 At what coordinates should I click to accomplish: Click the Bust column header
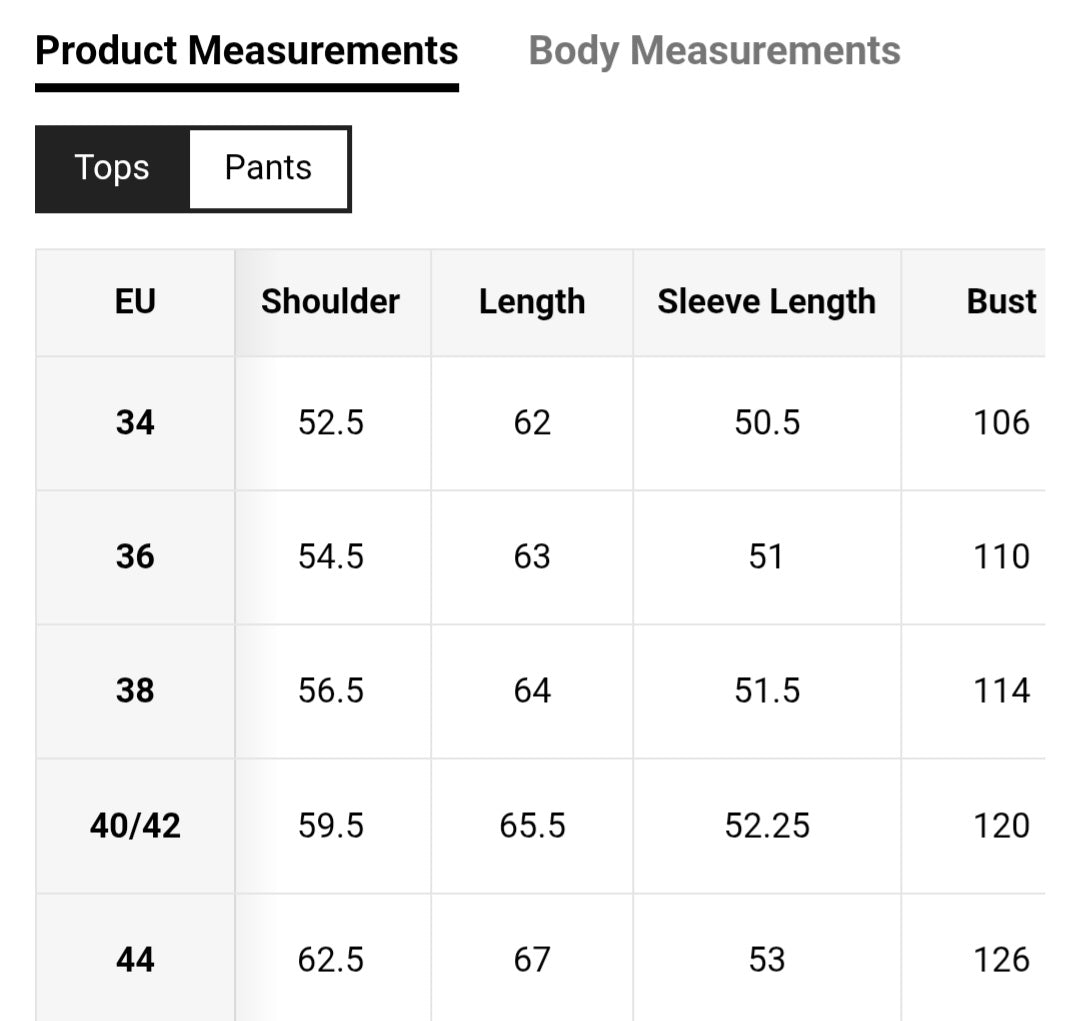[1001, 302]
